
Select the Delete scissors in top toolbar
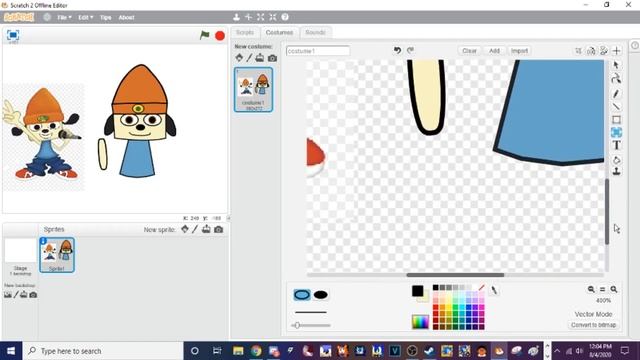pos(248,17)
